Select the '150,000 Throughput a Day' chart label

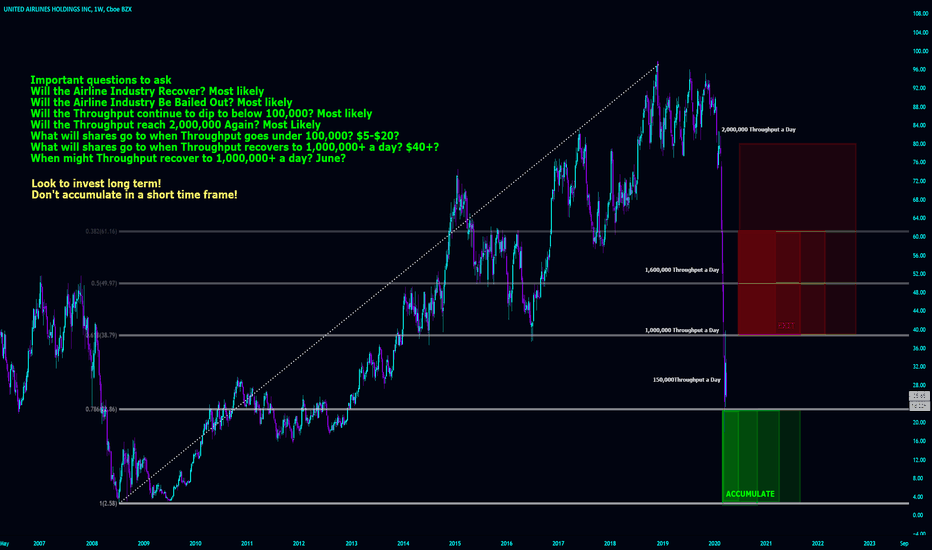point(687,379)
